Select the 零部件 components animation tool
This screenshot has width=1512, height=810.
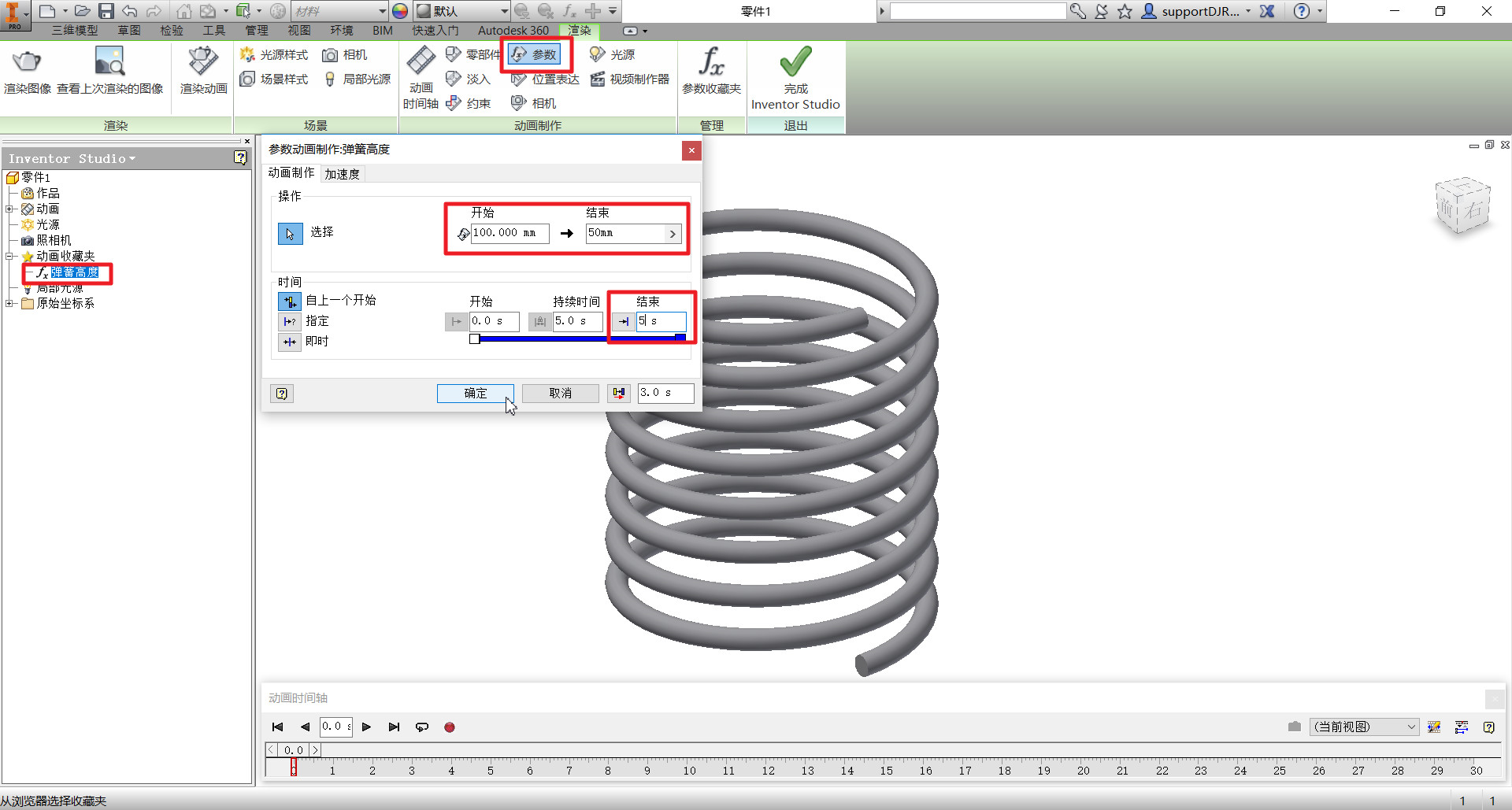click(472, 54)
